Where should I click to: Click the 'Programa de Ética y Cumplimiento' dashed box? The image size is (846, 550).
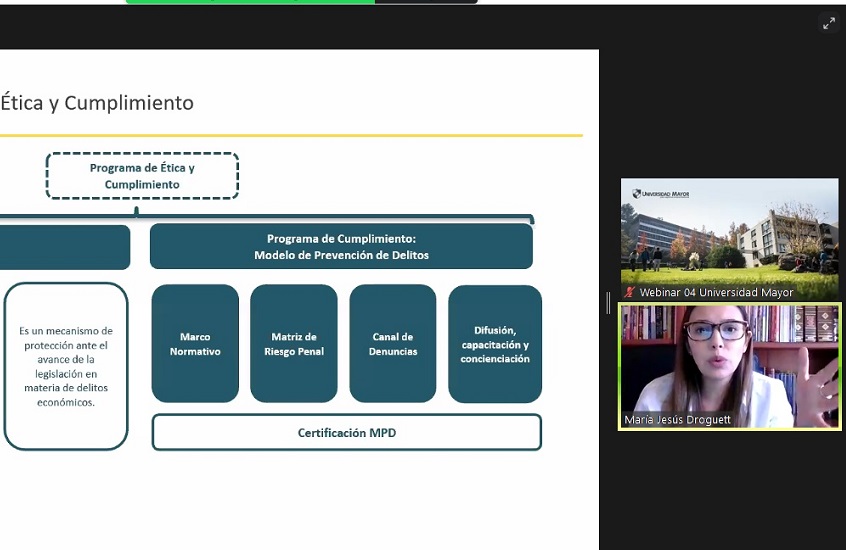click(x=142, y=176)
